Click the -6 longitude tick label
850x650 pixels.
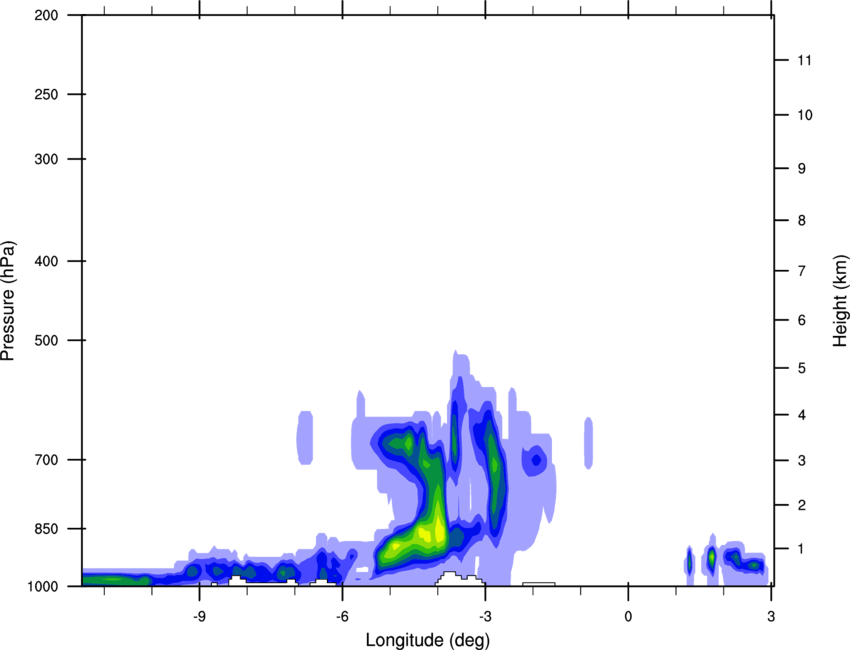click(x=342, y=616)
